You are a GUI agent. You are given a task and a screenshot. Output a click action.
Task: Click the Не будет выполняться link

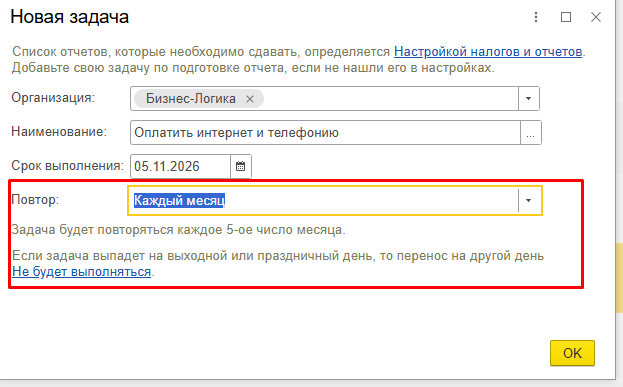(x=81, y=272)
